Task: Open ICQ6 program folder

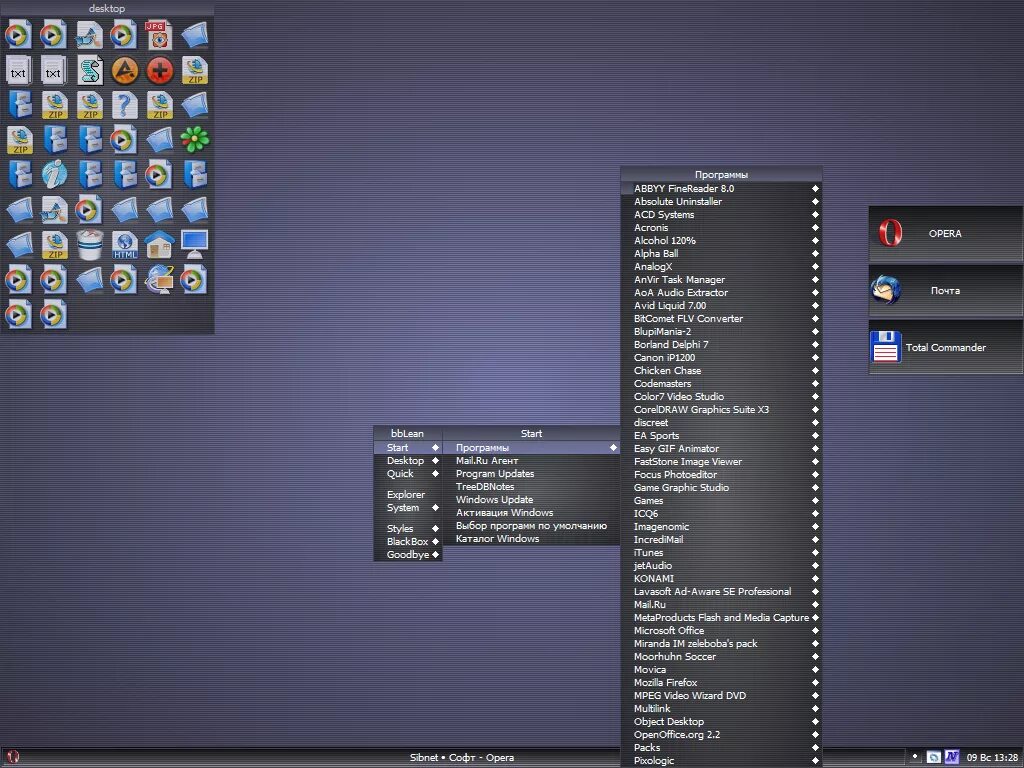Action: coord(721,514)
